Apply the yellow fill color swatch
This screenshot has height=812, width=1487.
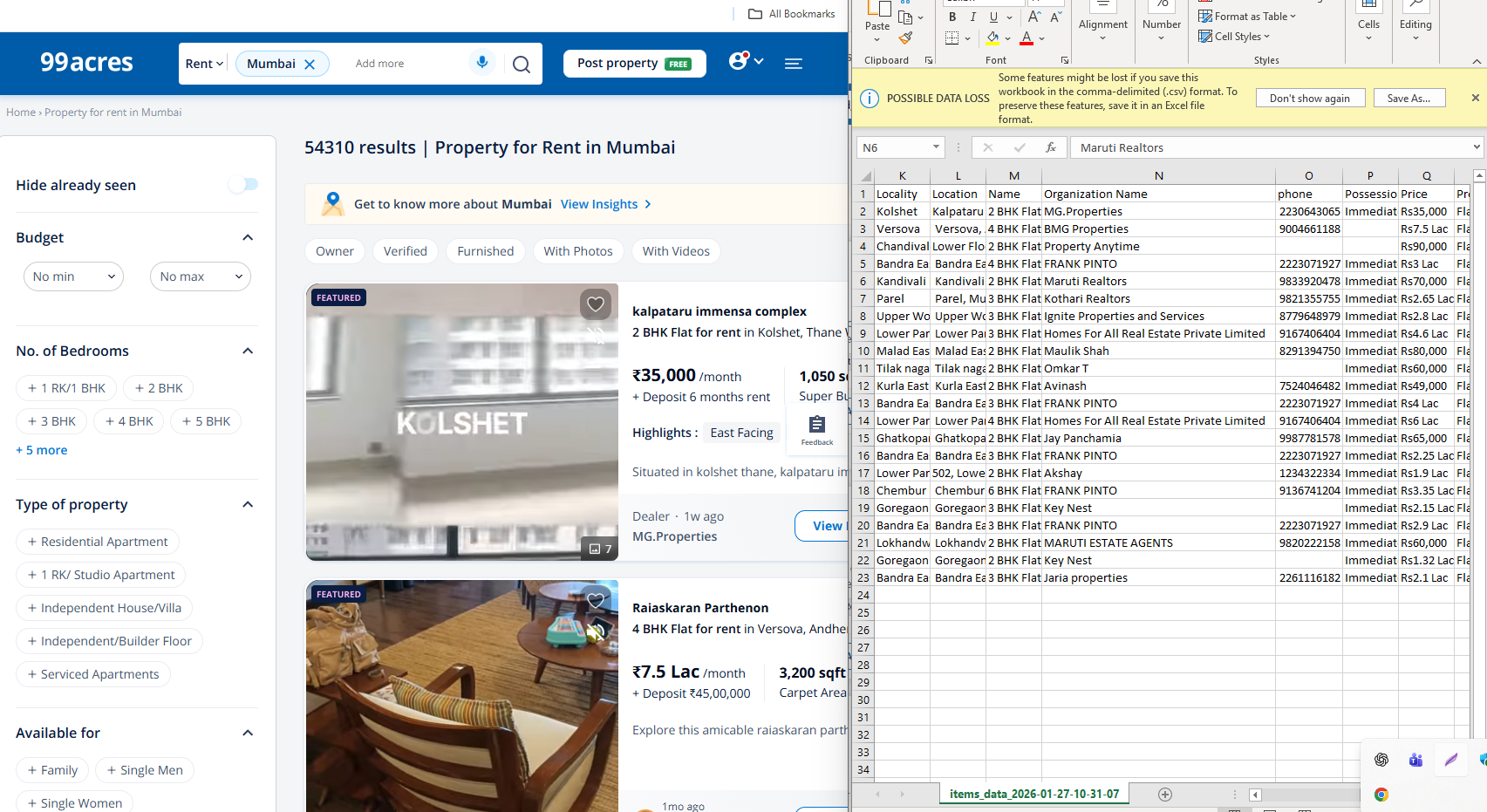(992, 38)
